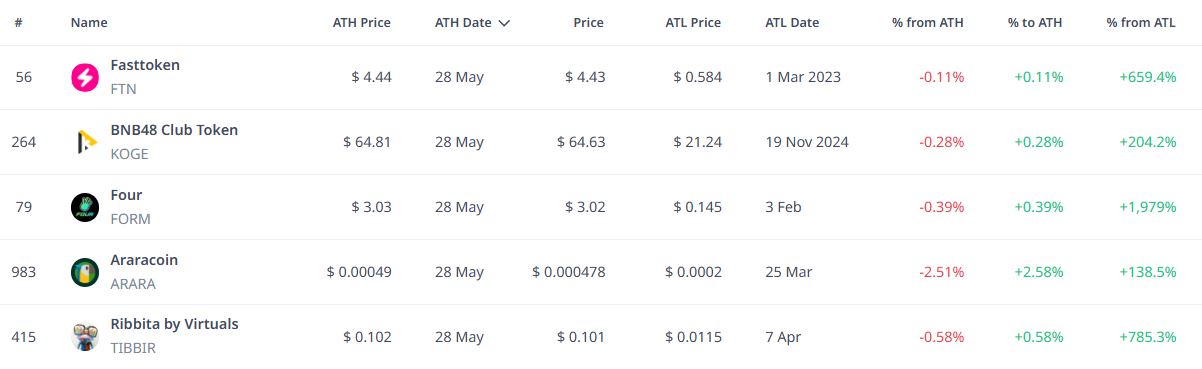
Task: Open the Fasttoken coin page
Action: click(x=145, y=65)
